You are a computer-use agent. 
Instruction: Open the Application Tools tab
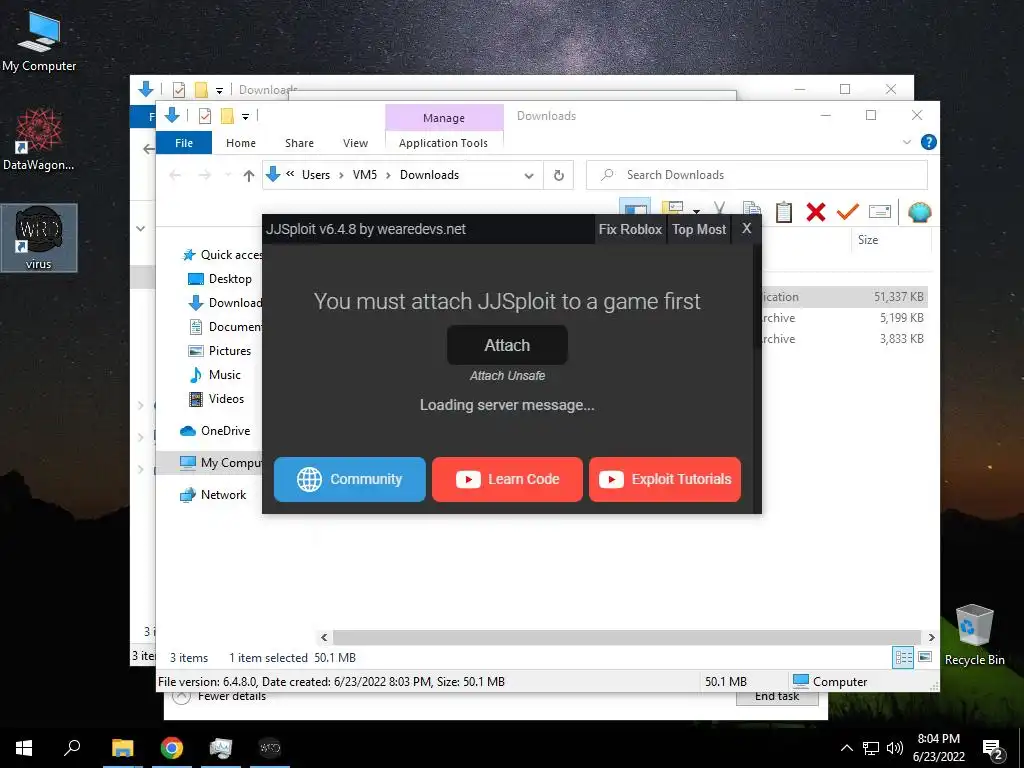[x=443, y=142]
